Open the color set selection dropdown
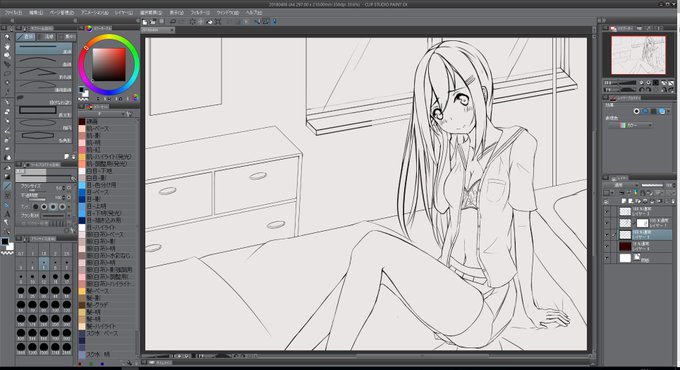680x370 pixels. coord(105,114)
